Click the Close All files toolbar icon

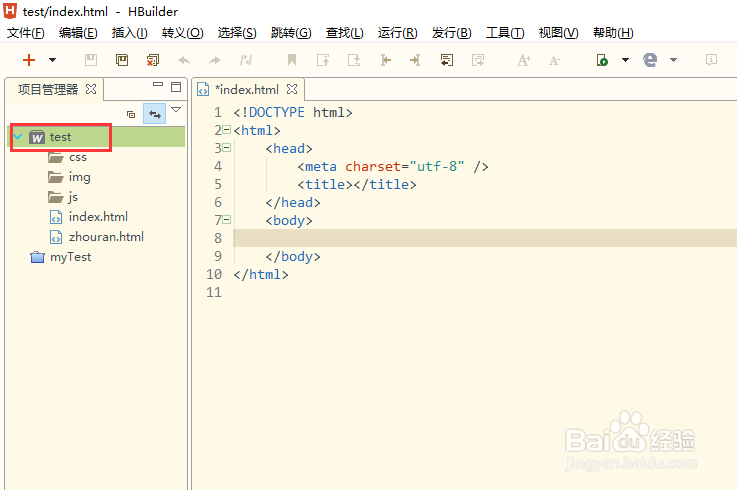(153, 60)
